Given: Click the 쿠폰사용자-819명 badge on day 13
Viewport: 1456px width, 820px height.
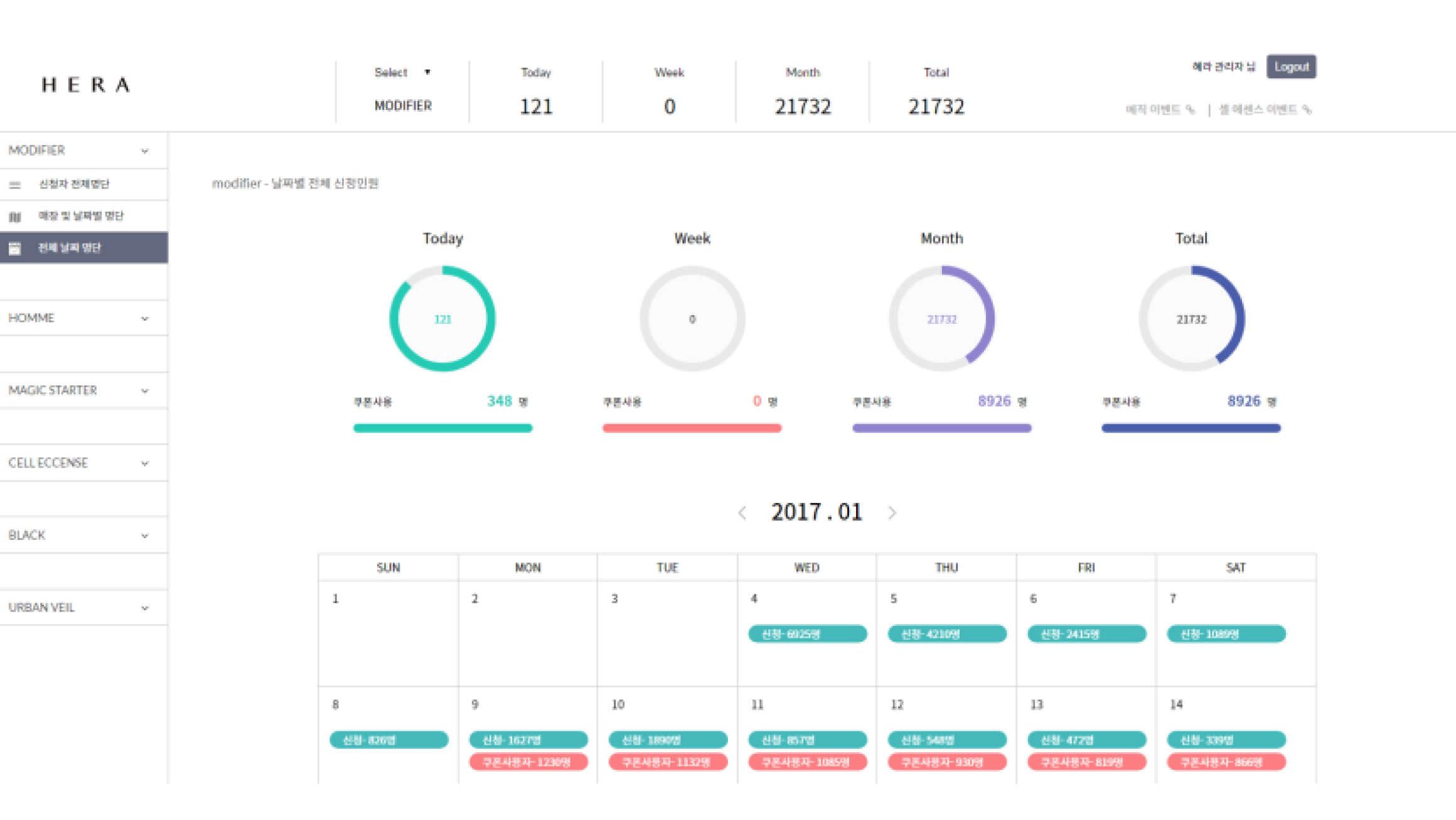Looking at the screenshot, I should (1086, 762).
